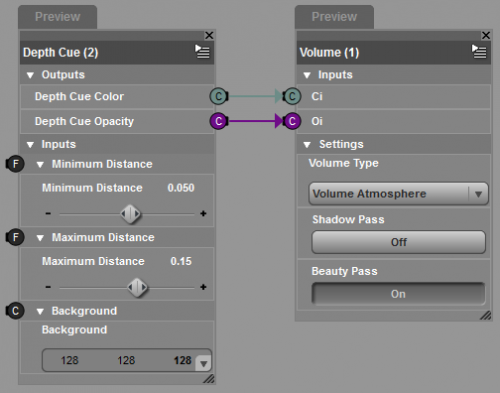Click the Minimum Distance float input connector
The width and height of the screenshot is (500, 393).
click(x=15, y=164)
